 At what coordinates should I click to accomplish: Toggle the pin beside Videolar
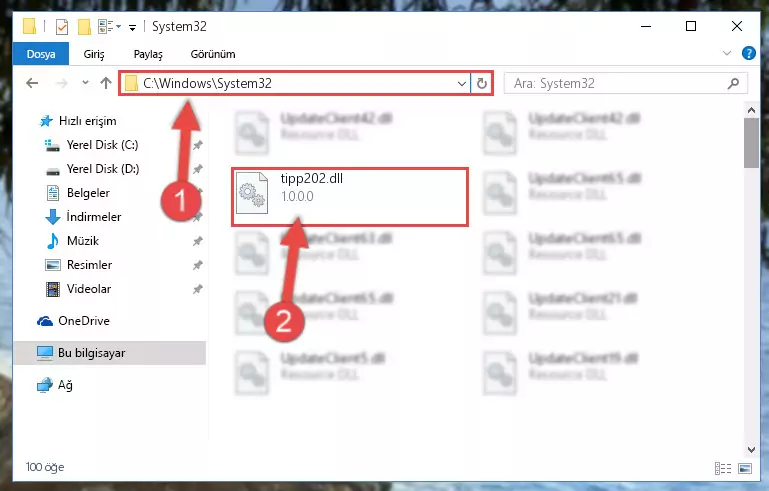pos(197,289)
